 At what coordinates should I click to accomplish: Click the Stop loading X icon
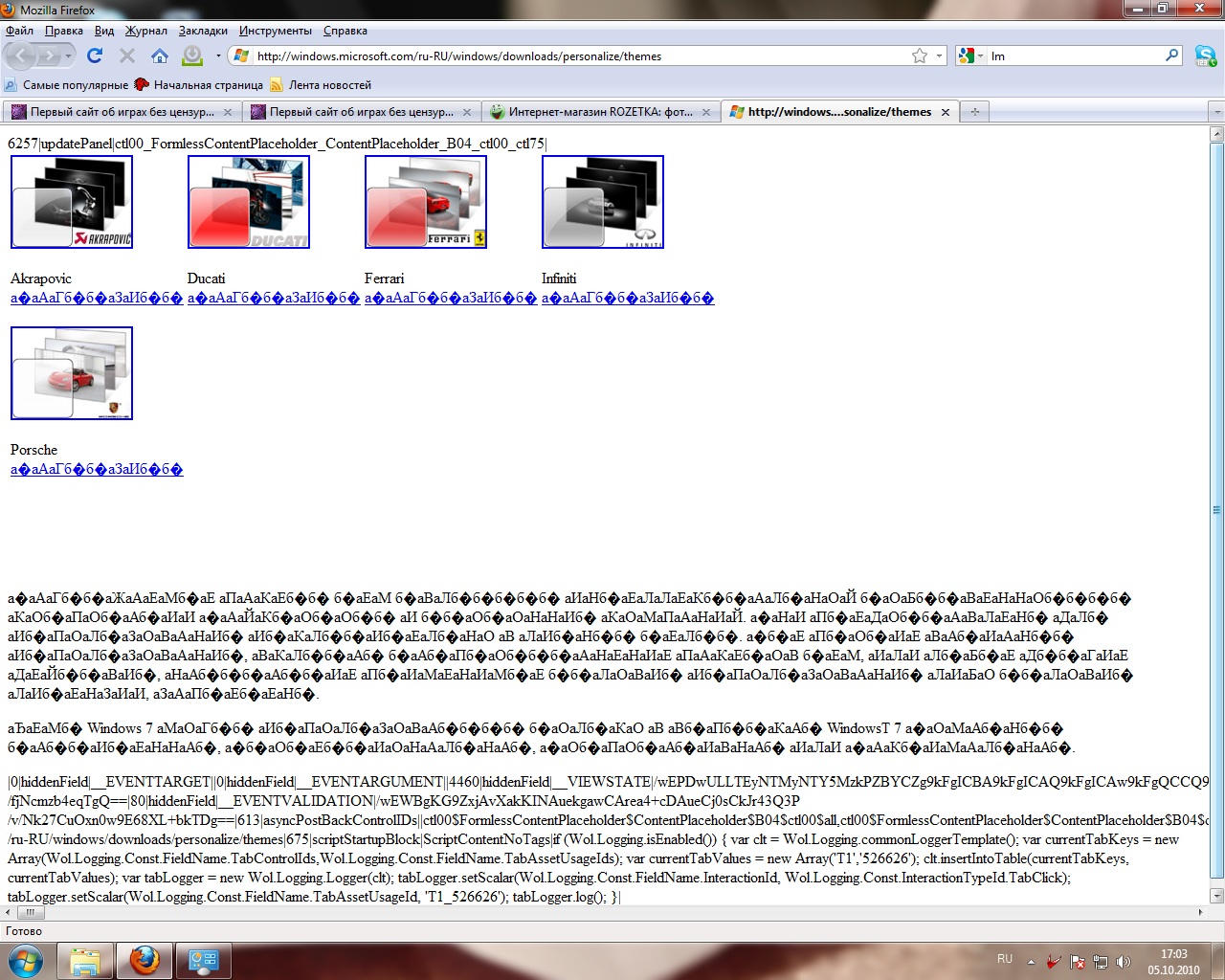(x=126, y=56)
